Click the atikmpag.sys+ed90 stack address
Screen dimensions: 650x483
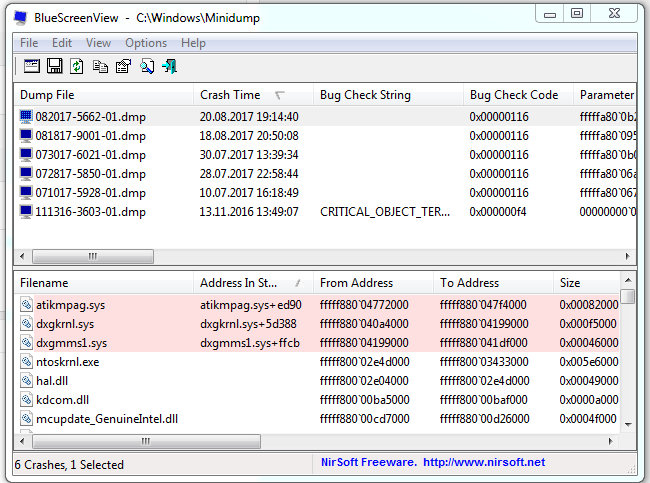[x=251, y=305]
